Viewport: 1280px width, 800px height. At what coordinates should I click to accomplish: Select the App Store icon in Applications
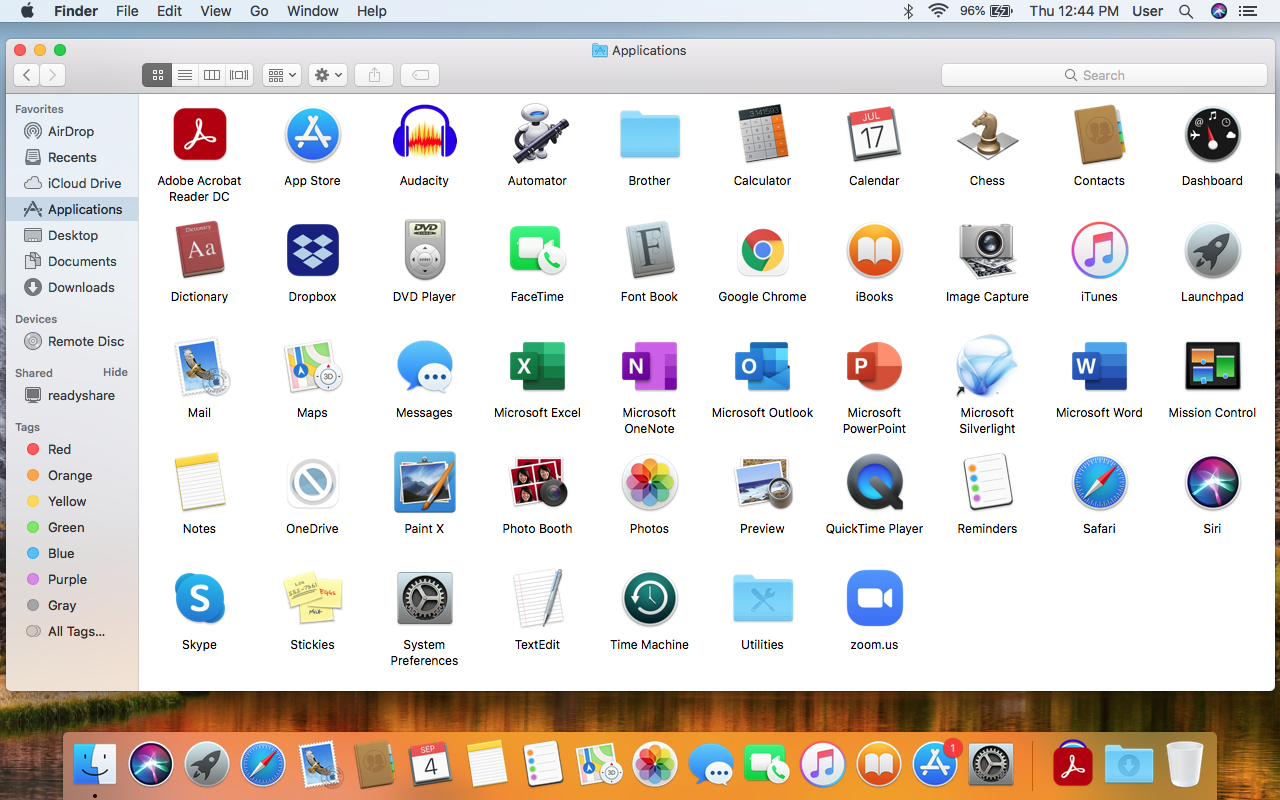click(x=312, y=134)
